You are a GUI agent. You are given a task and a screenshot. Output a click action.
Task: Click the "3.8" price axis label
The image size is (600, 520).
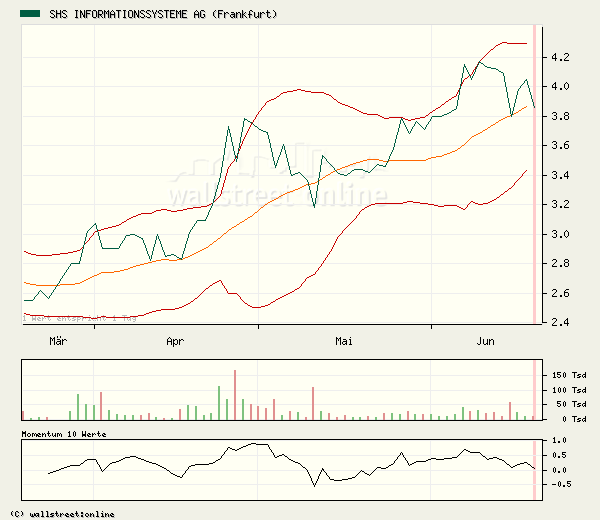(x=560, y=116)
